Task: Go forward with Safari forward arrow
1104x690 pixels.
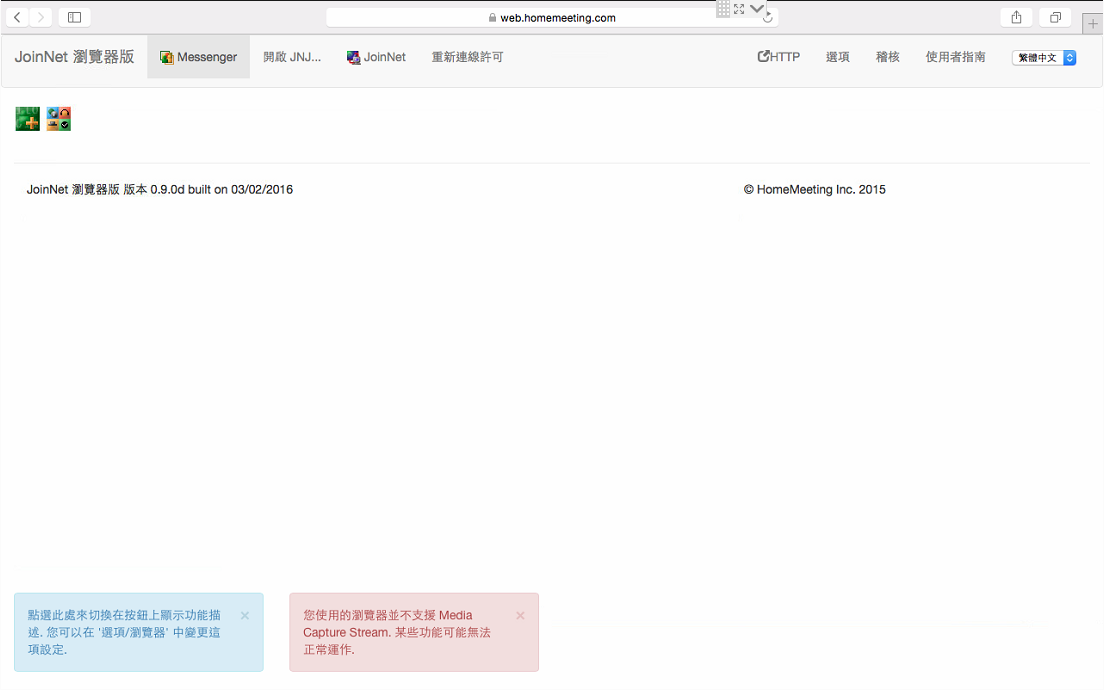Action: [x=41, y=17]
